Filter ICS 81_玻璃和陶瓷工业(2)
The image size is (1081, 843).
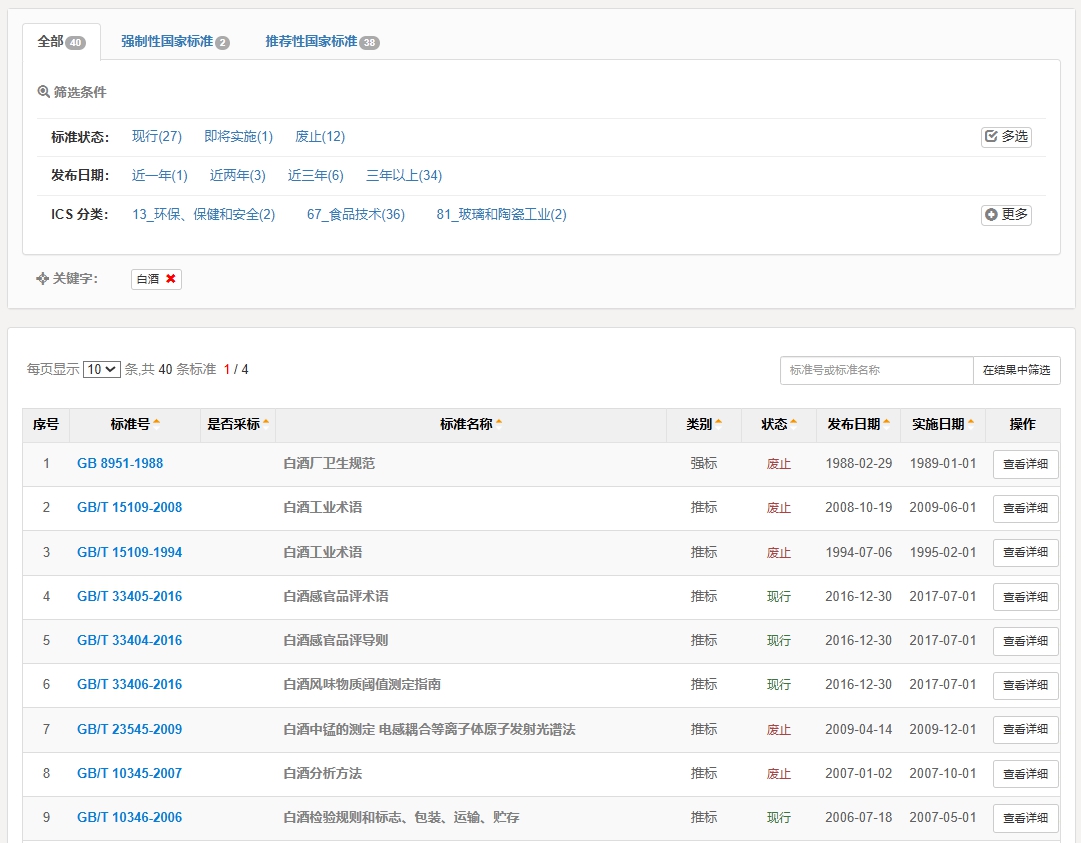pyautogui.click(x=501, y=214)
